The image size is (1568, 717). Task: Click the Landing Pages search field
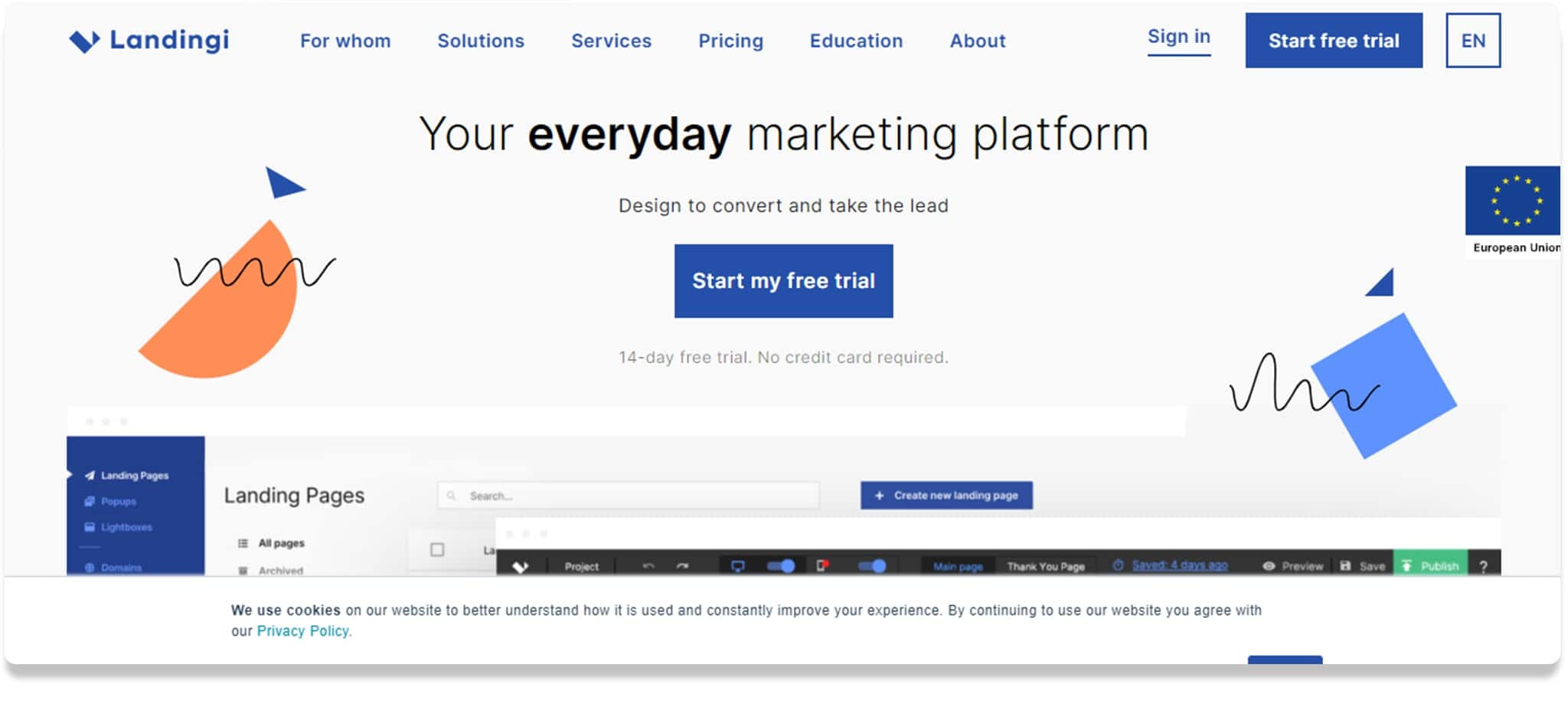[628, 496]
